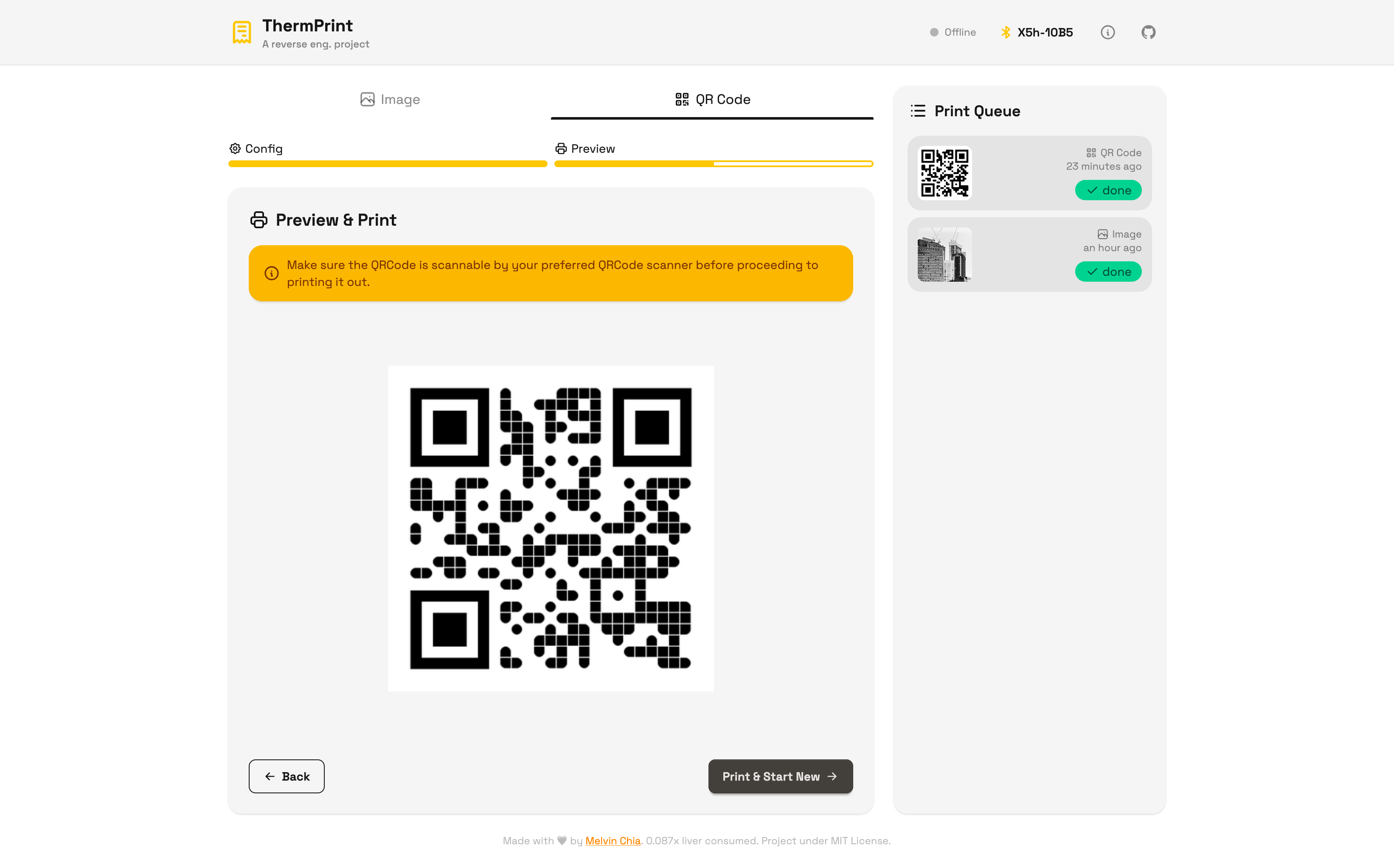Viewport: 1394px width, 868px height.
Task: Switch to the Image tab
Action: coord(389,100)
